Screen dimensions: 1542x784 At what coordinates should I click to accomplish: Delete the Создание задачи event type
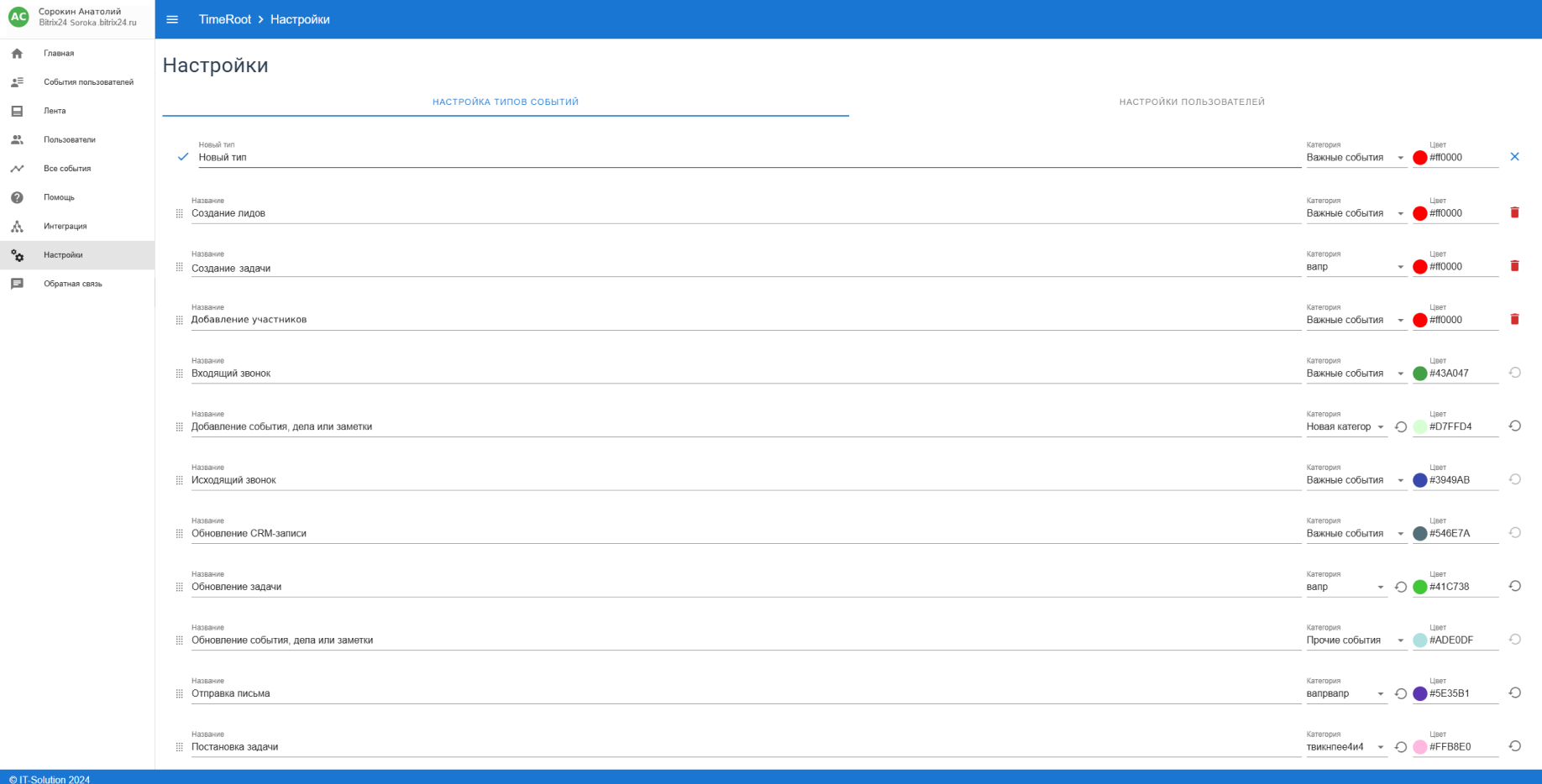pos(1514,266)
